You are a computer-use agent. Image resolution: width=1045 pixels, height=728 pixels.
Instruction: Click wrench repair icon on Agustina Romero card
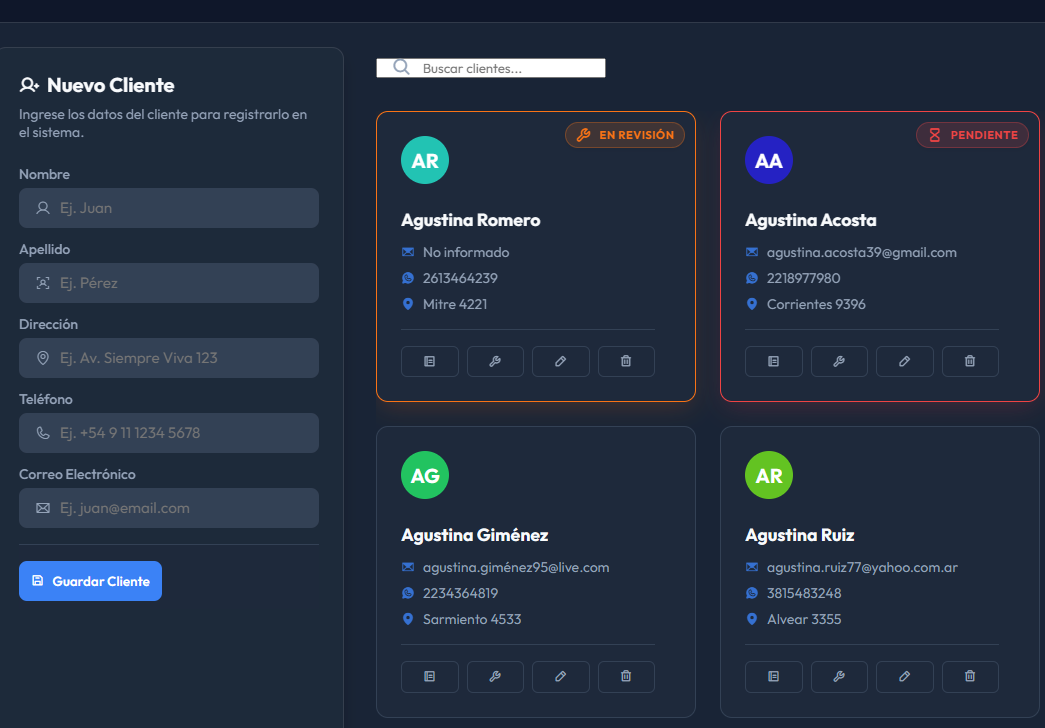tap(495, 361)
